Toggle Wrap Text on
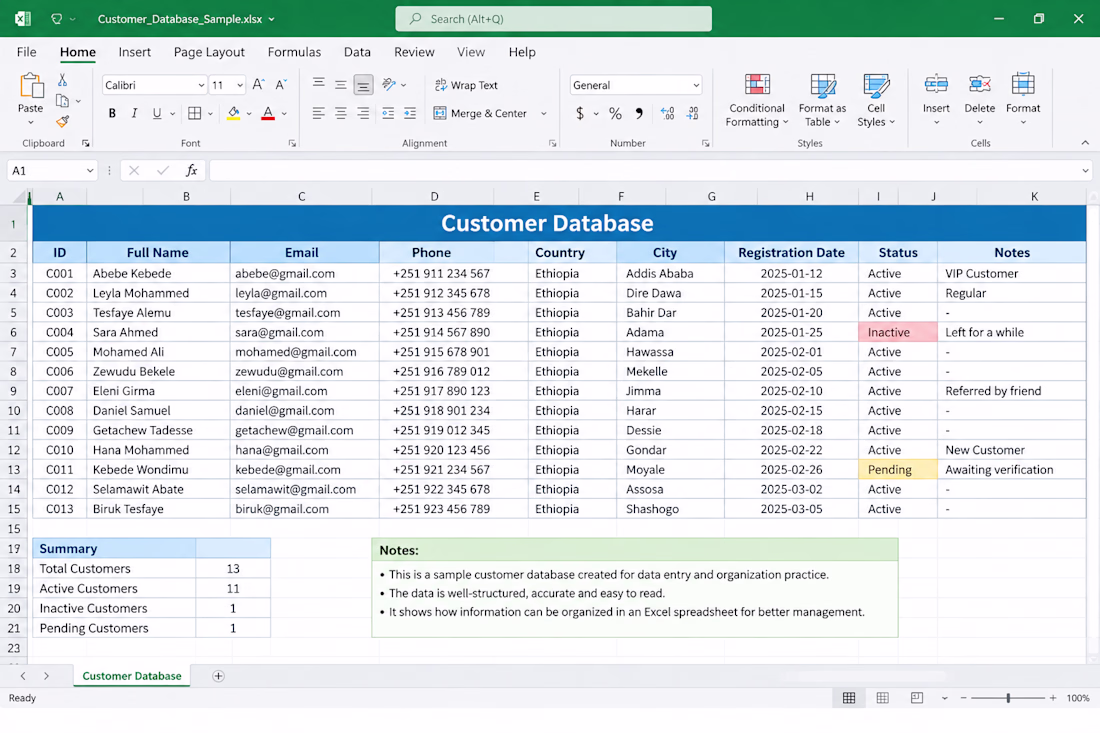The height and width of the screenshot is (733, 1100). [x=467, y=85]
